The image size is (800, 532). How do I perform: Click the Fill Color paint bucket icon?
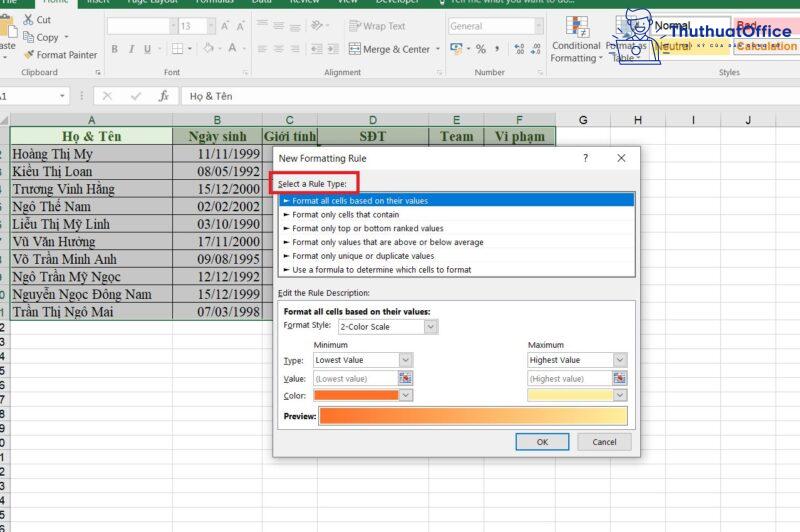(208, 48)
